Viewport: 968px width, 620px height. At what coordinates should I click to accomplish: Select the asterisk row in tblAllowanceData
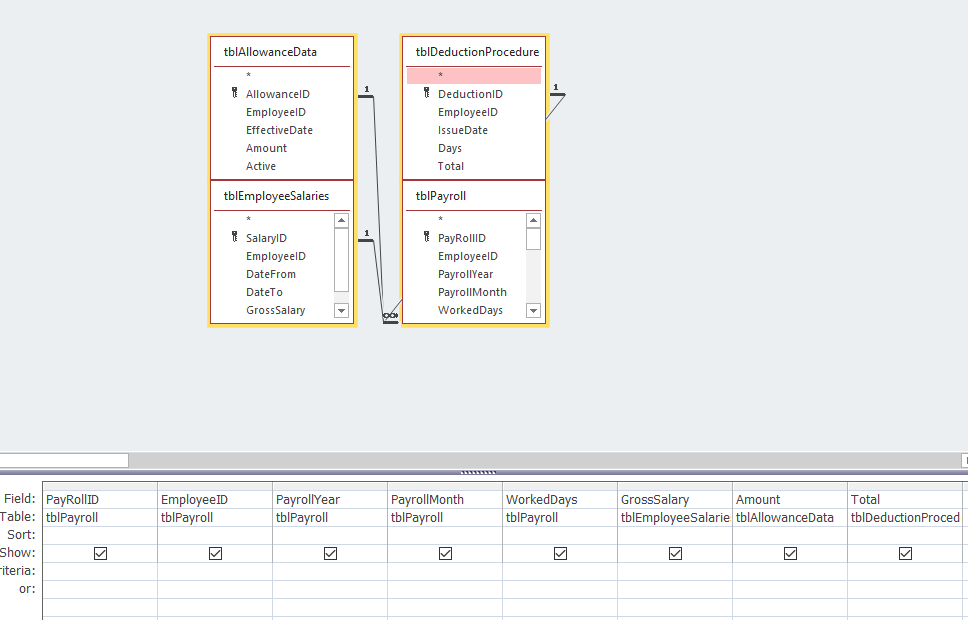pyautogui.click(x=282, y=75)
